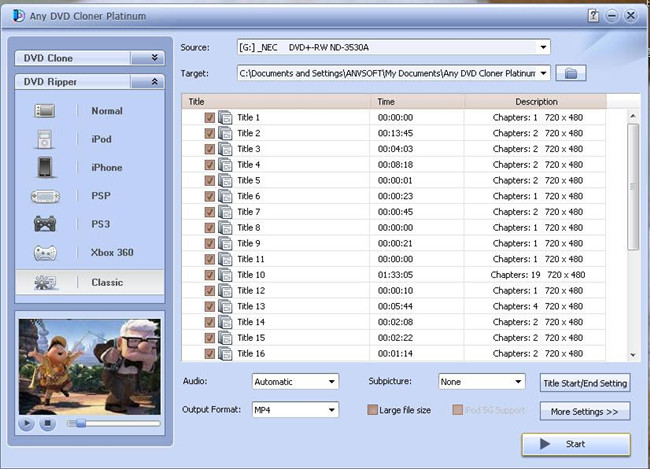650x469 pixels.
Task: Uncheck the Title 9 checkbox
Action: [x=210, y=243]
